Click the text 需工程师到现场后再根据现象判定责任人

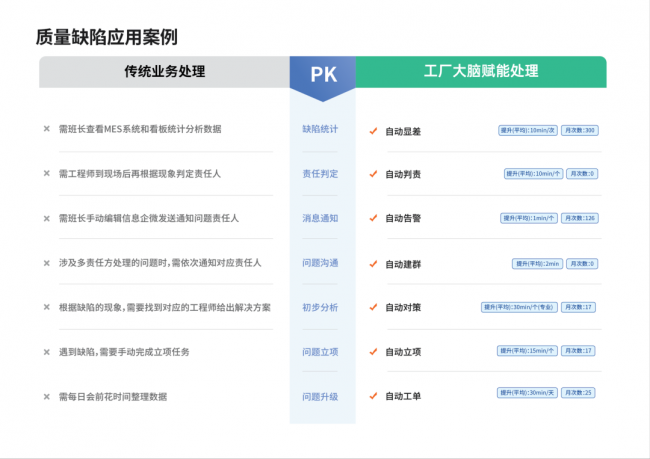tap(140, 174)
